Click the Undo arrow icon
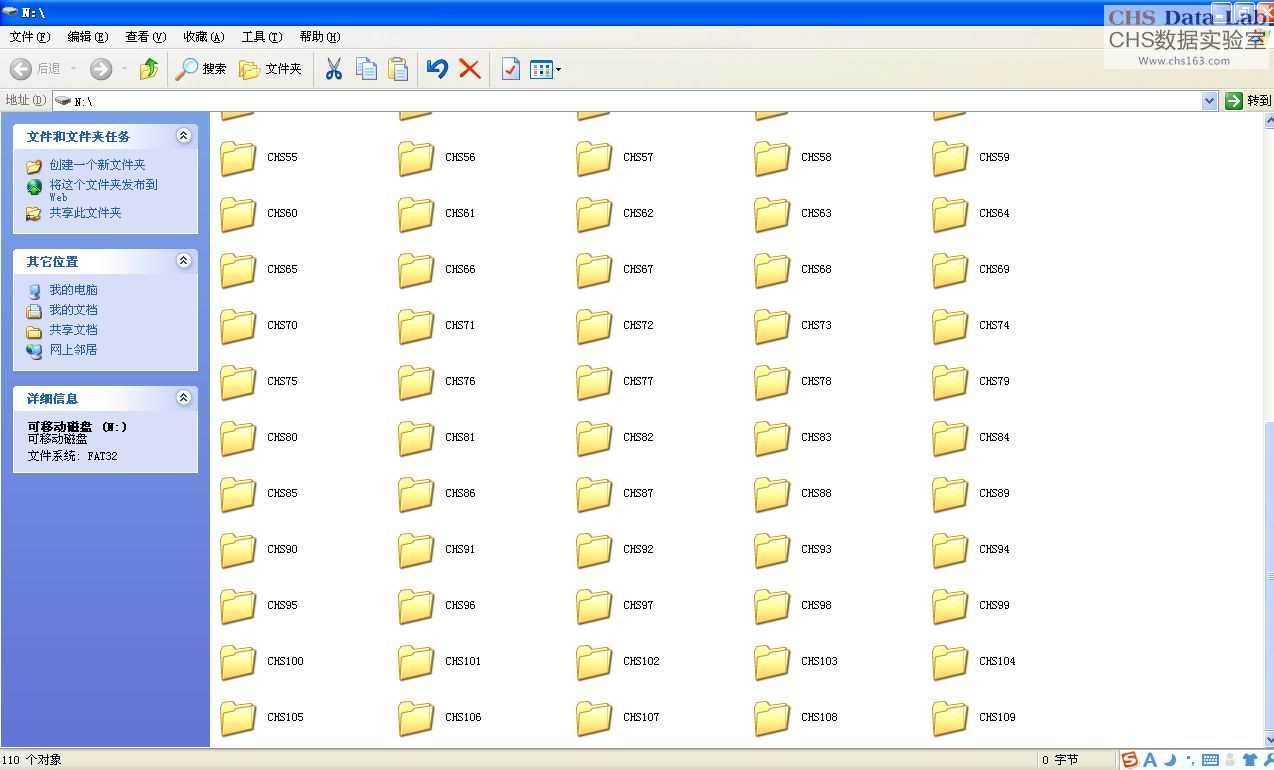 pos(437,69)
